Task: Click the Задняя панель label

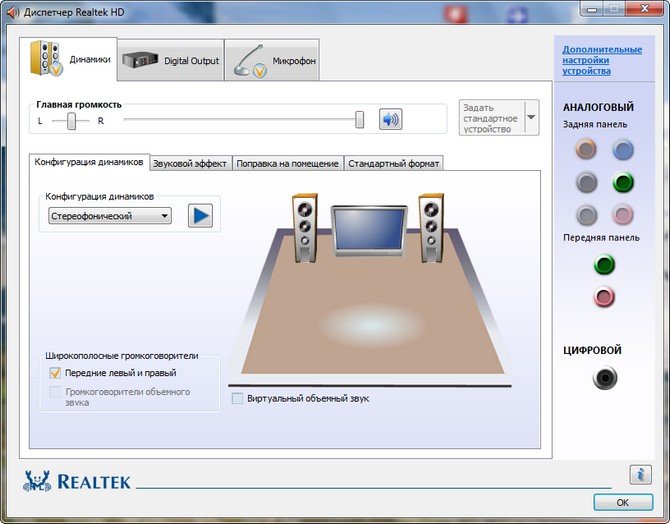Action: [x=595, y=124]
